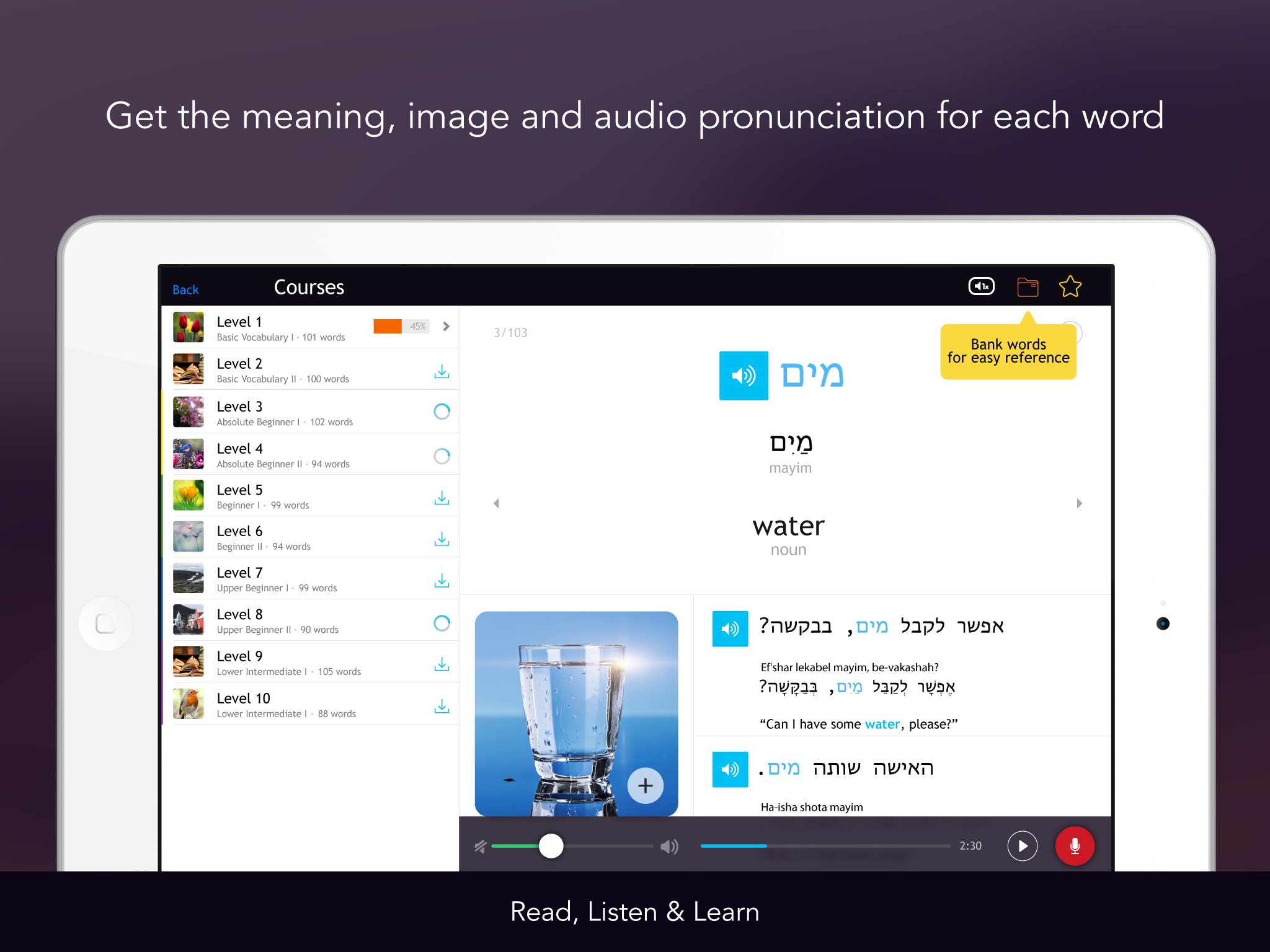Tap the Back link
Screen dimensions: 1270x952
click(185, 289)
